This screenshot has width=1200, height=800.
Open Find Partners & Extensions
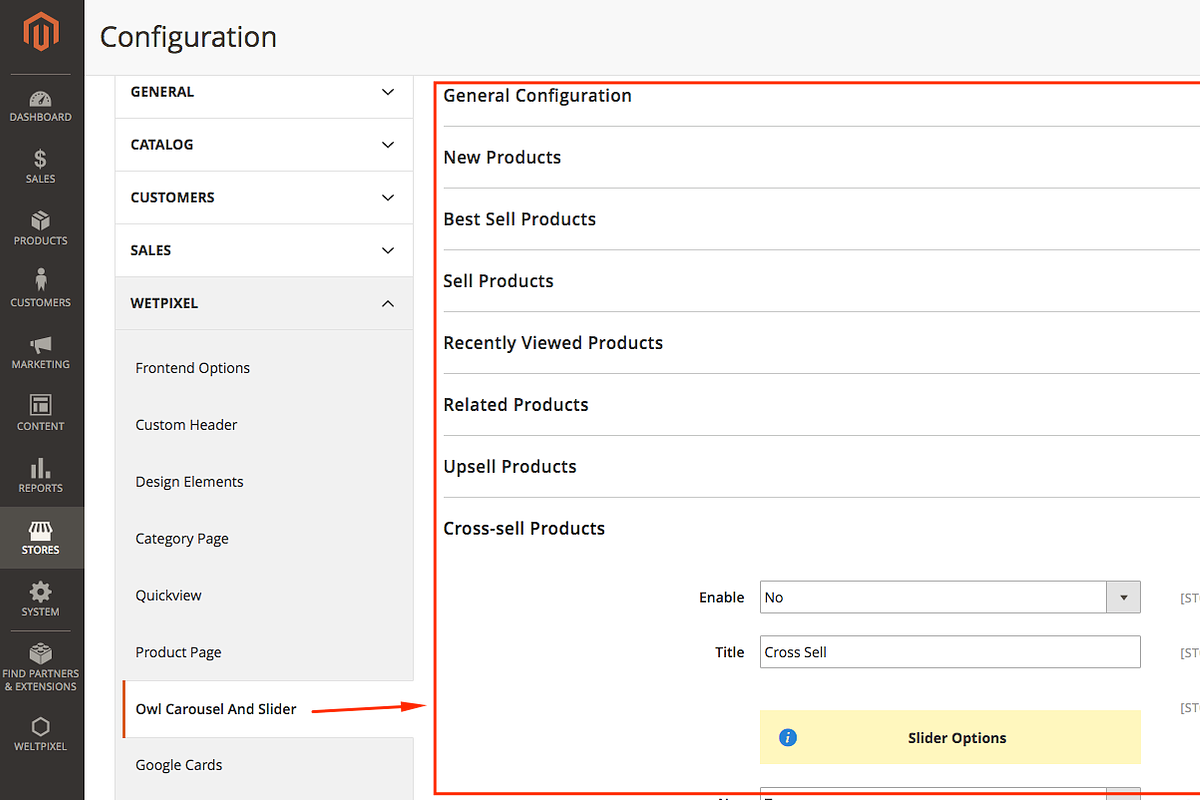41,668
